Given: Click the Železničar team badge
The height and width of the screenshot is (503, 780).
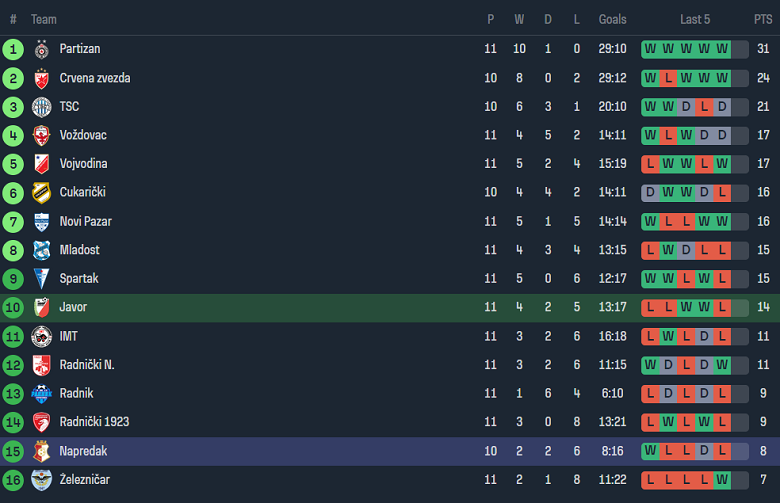Looking at the screenshot, I should [x=41, y=480].
